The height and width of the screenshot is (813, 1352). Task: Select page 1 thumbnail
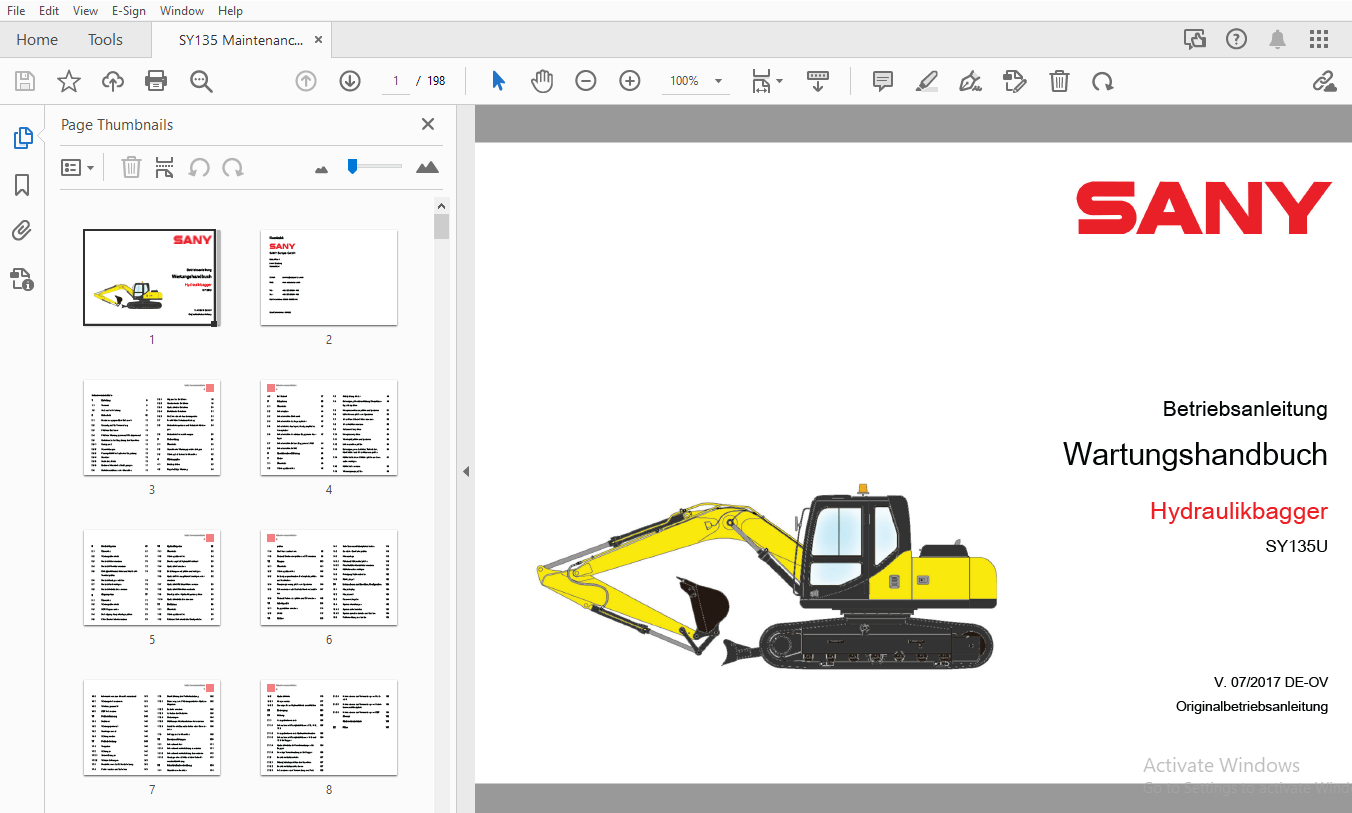coord(151,277)
